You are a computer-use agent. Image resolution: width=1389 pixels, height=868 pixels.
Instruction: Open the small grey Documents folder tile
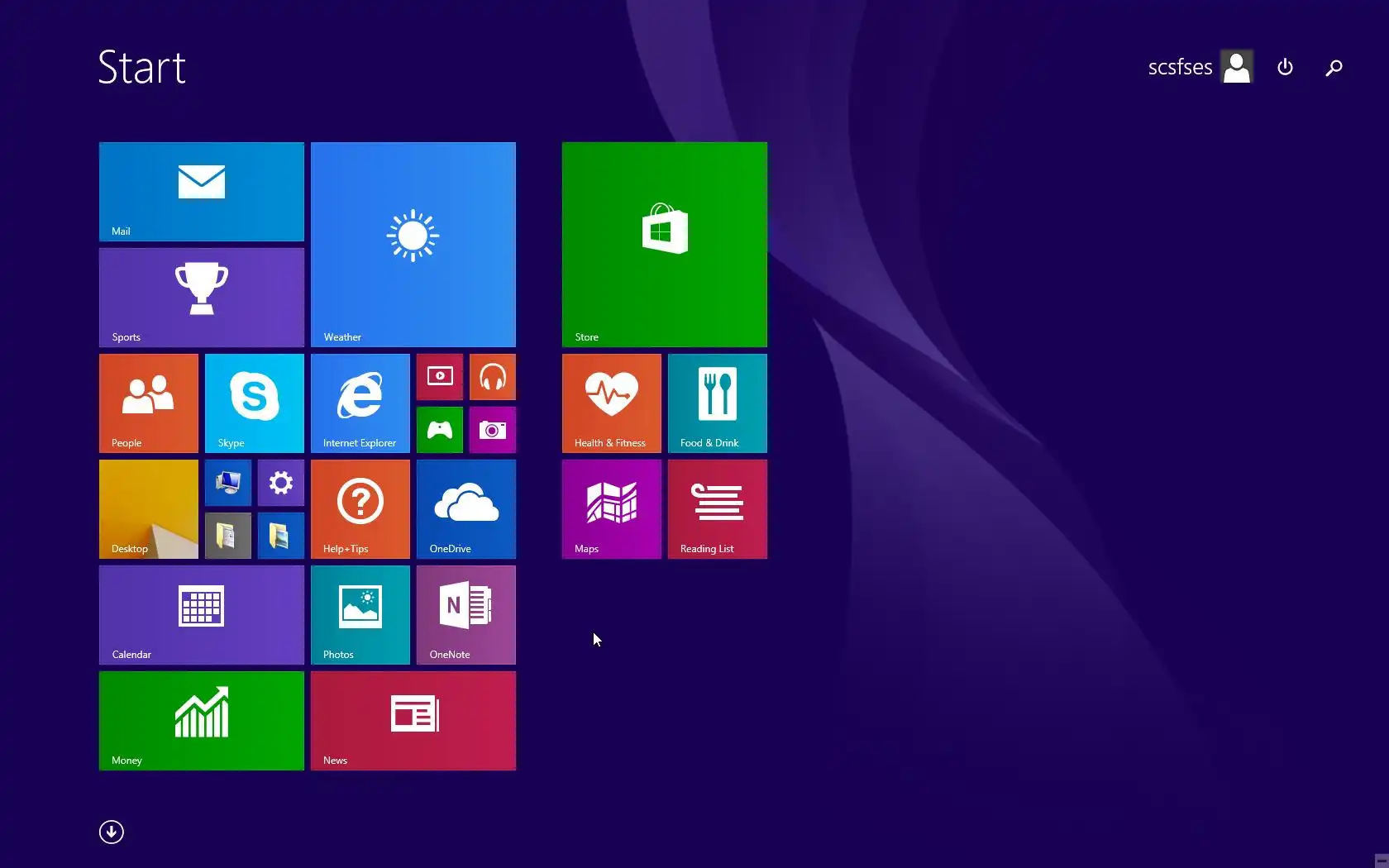coord(228,536)
